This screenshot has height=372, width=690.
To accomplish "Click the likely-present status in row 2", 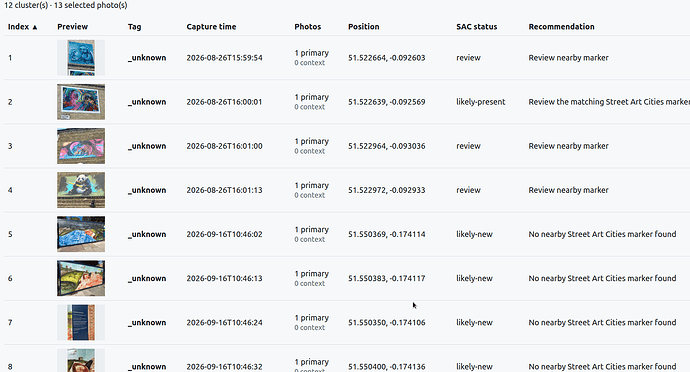I will [481, 102].
